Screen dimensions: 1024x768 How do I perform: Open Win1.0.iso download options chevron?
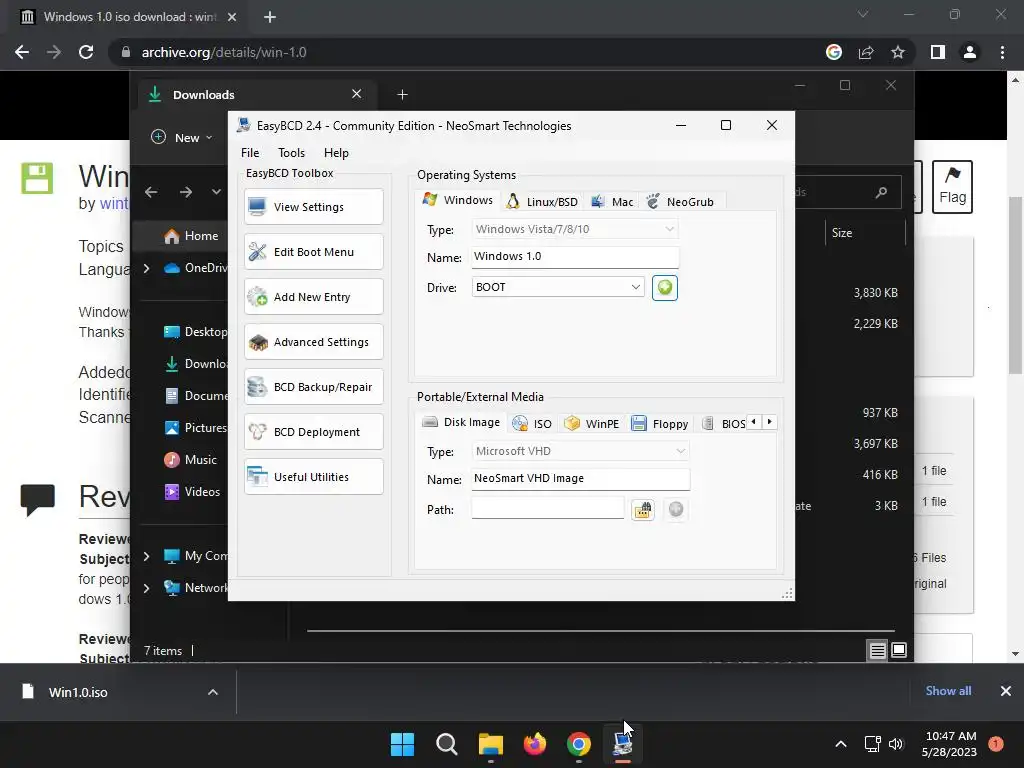(213, 692)
